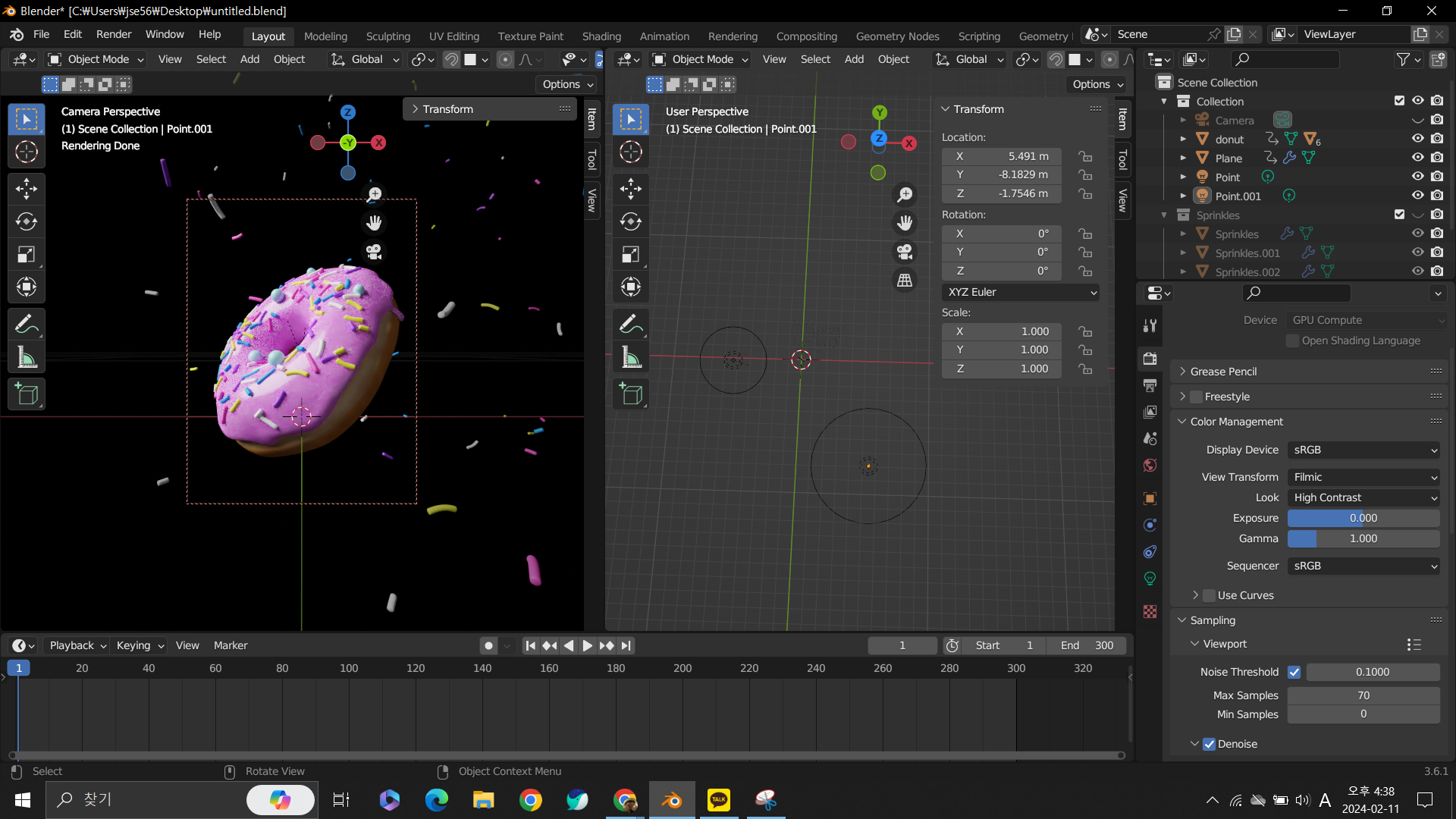
Task: Click Options button in User Perspective viewport
Action: [1097, 84]
